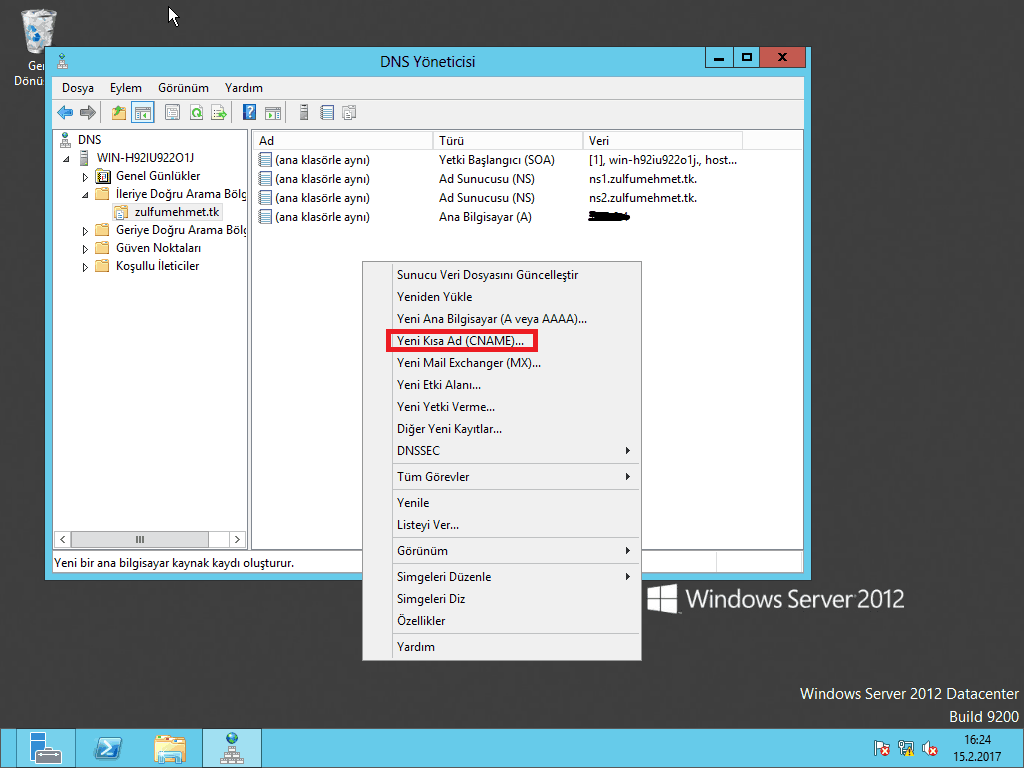Click network status tray icon
The height and width of the screenshot is (768, 1024).
[x=906, y=748]
